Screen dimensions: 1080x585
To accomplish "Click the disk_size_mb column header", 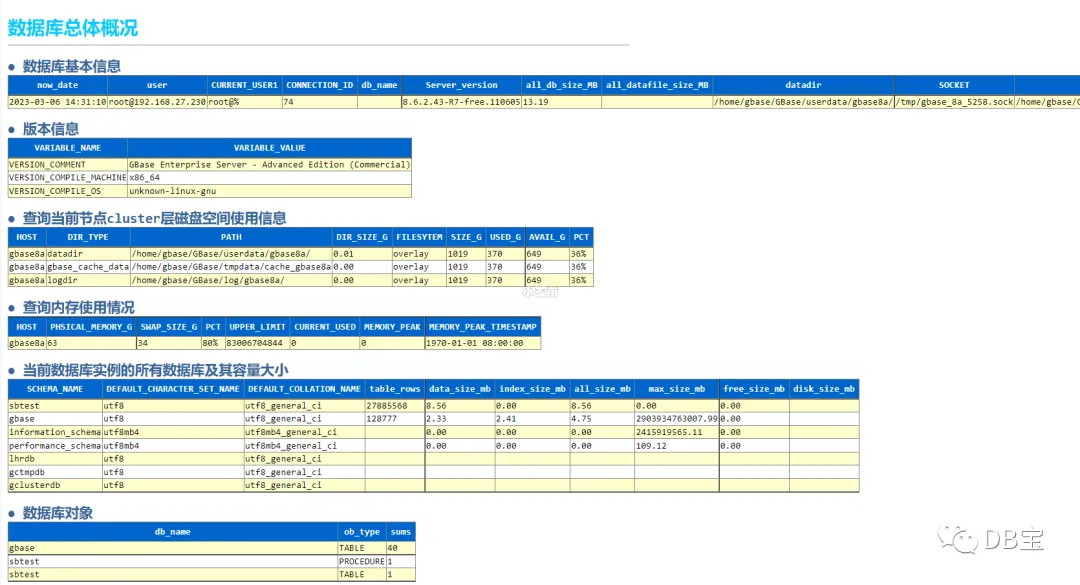I will [824, 389].
